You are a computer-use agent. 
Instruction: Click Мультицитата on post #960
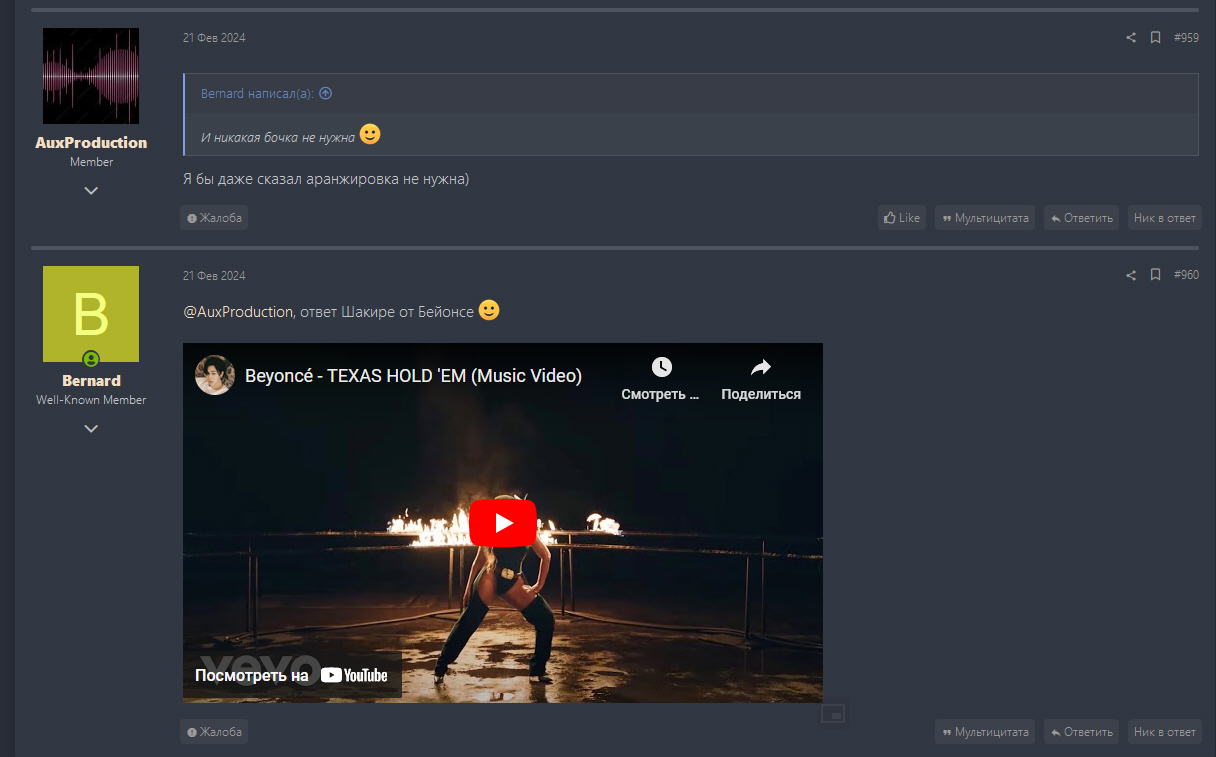[x=985, y=732]
